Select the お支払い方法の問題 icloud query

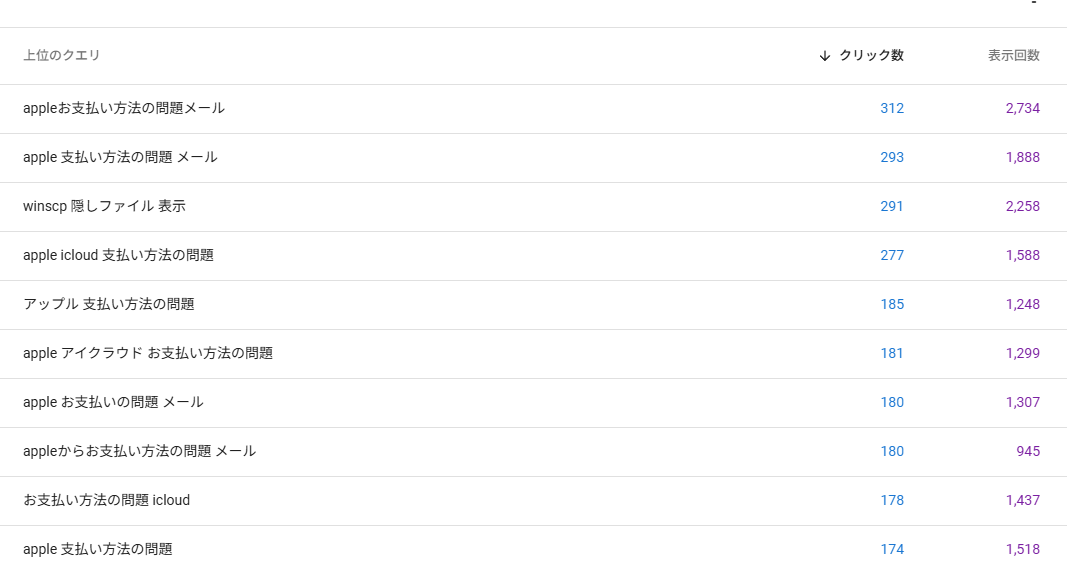click(106, 500)
